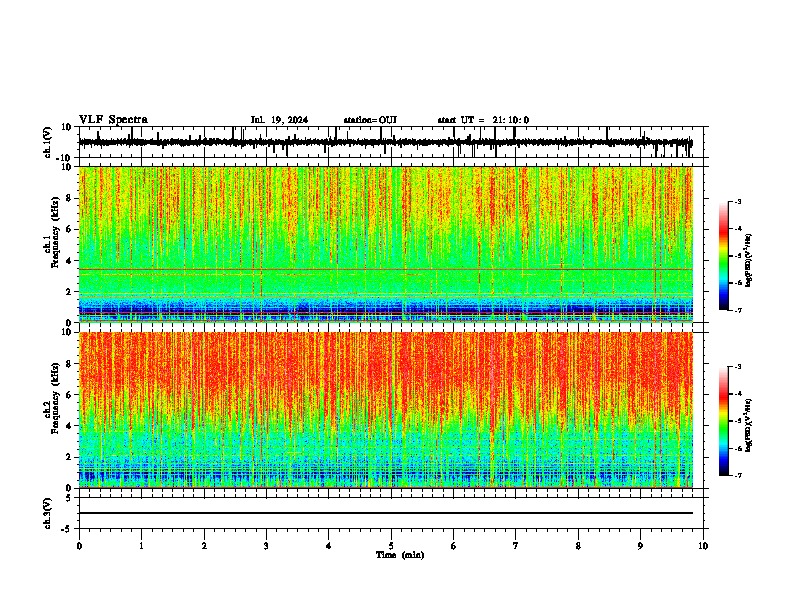This screenshot has width=792, height=612.
Task: Click the "-3" tick on ch.1 color bar
Action: pos(738,201)
